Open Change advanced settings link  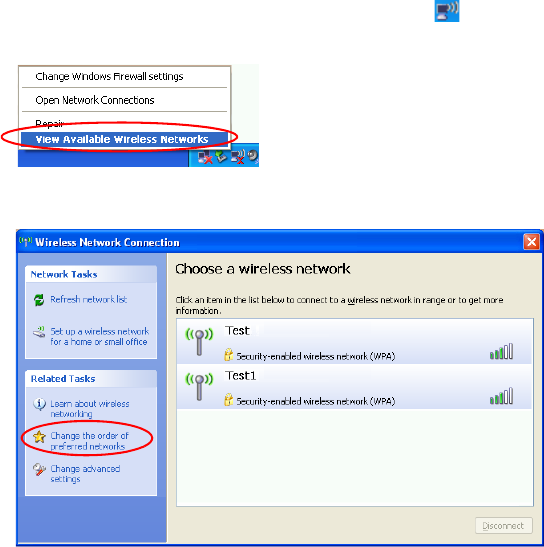[x=85, y=474]
